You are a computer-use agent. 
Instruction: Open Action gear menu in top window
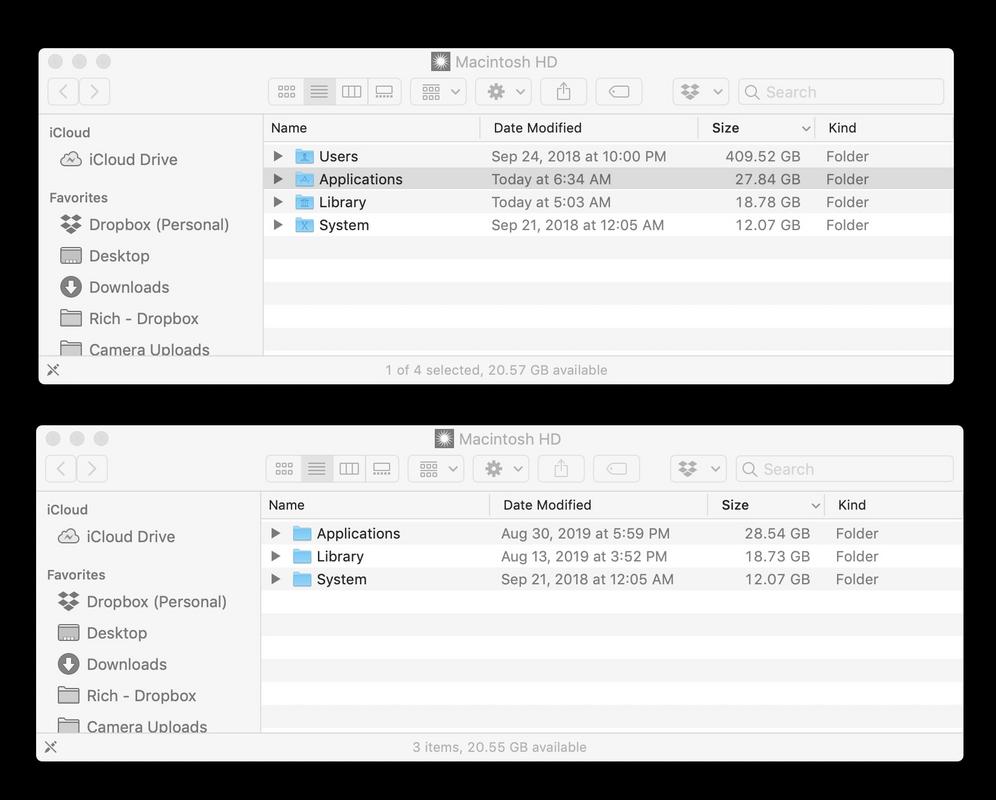click(x=503, y=92)
